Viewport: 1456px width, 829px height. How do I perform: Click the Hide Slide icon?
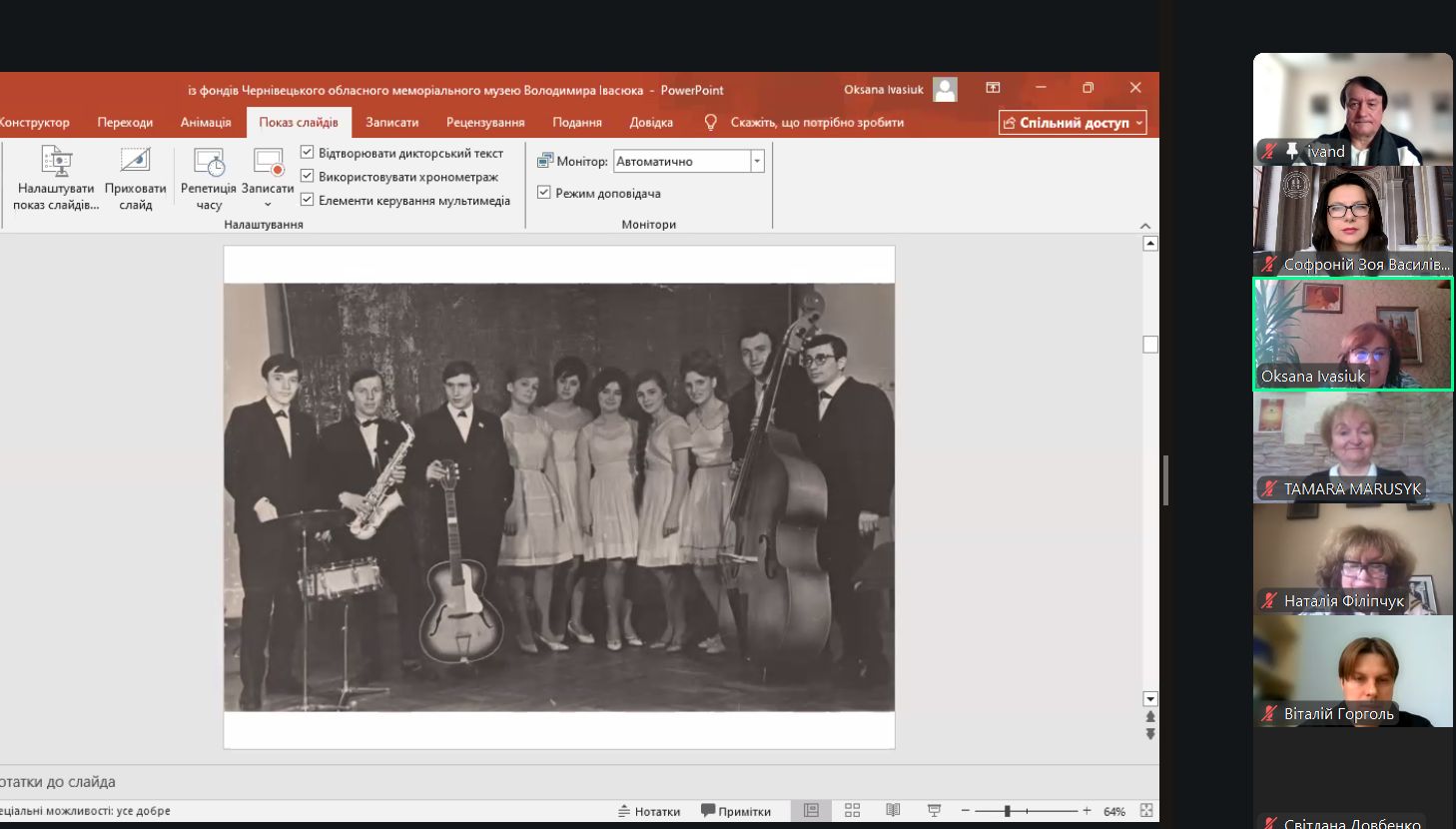click(x=135, y=161)
